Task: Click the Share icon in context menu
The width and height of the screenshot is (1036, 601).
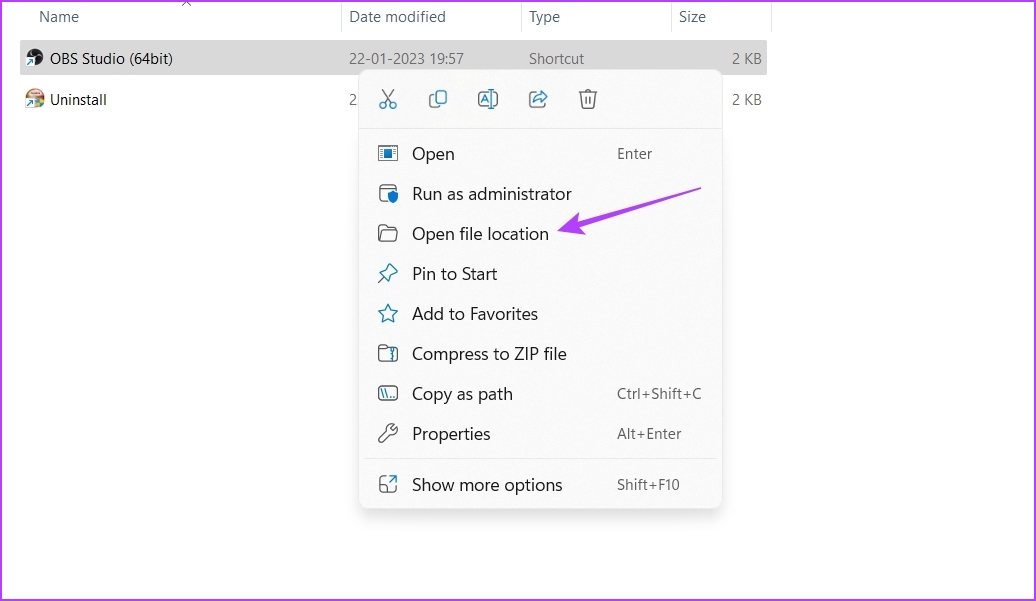Action: pos(538,99)
